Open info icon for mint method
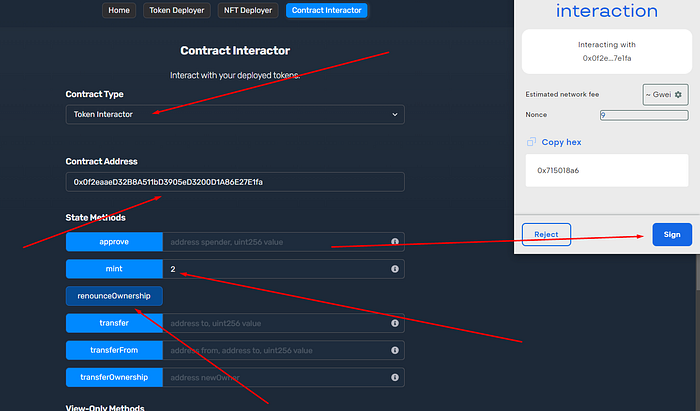Viewport: 700px width, 411px height. [x=395, y=269]
